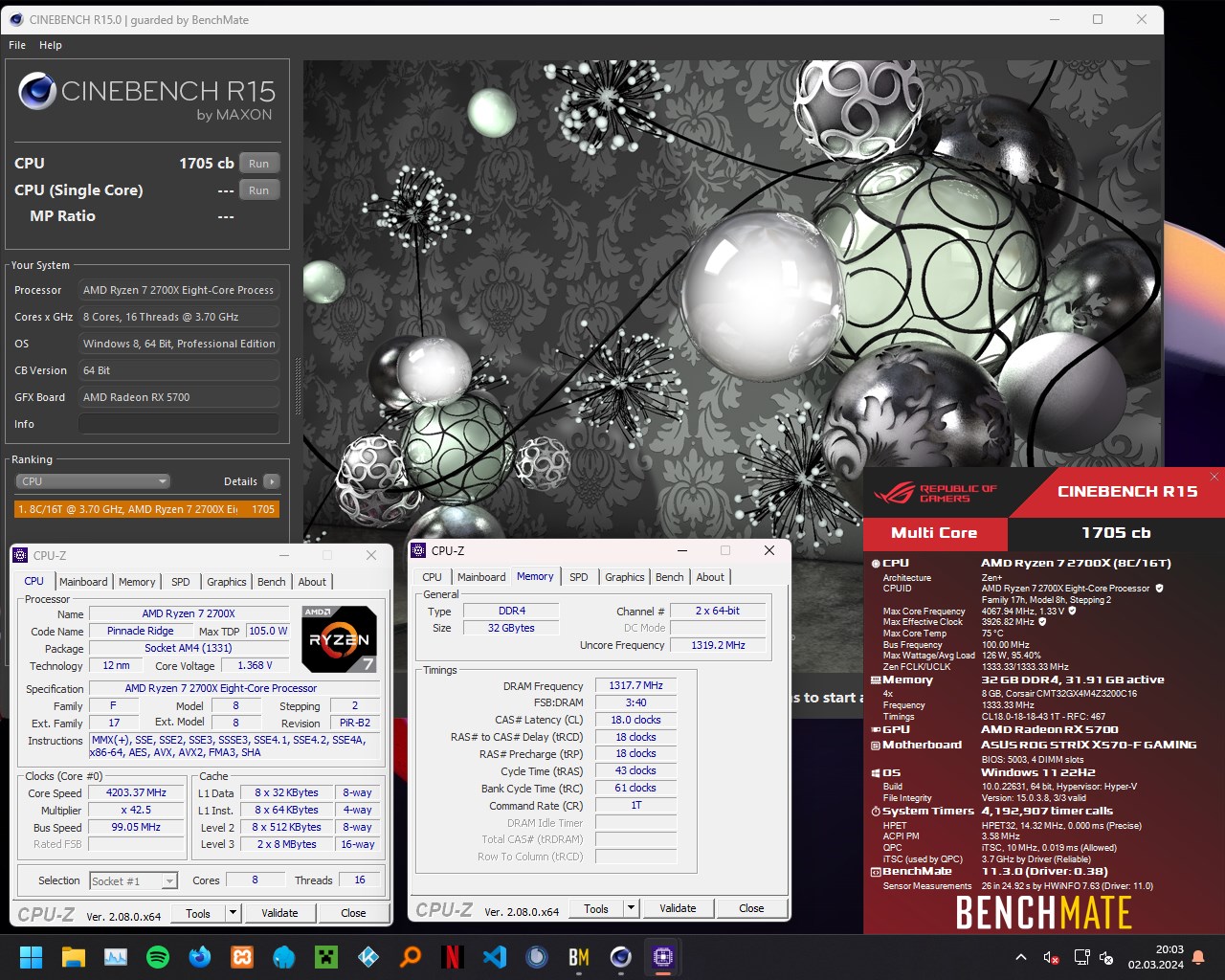This screenshot has width=1225, height=980.
Task: Expand Tools dropdown arrow in left CPU-Z
Action: (x=233, y=913)
